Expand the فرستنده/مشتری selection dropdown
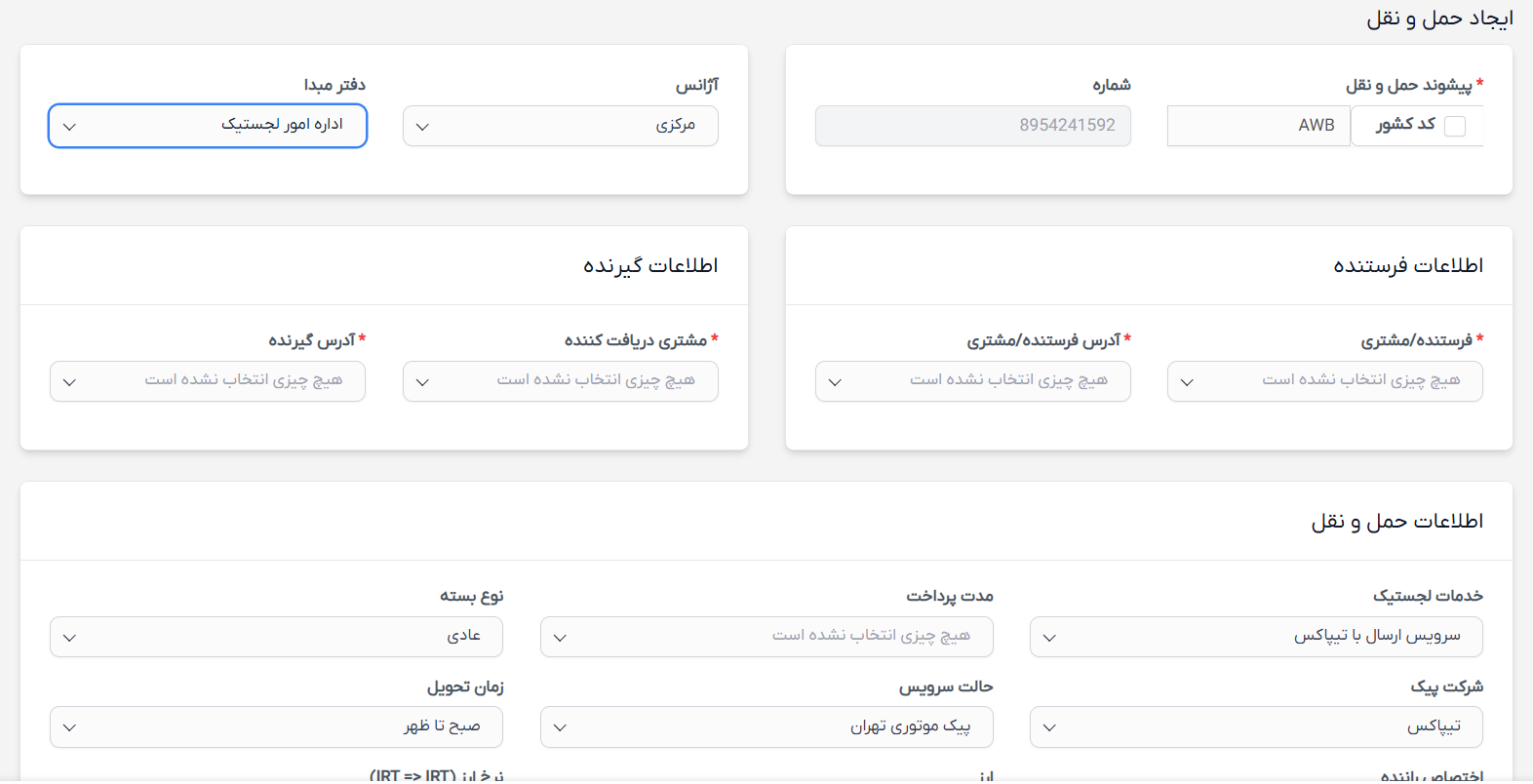The height and width of the screenshot is (784, 1533). [1325, 381]
